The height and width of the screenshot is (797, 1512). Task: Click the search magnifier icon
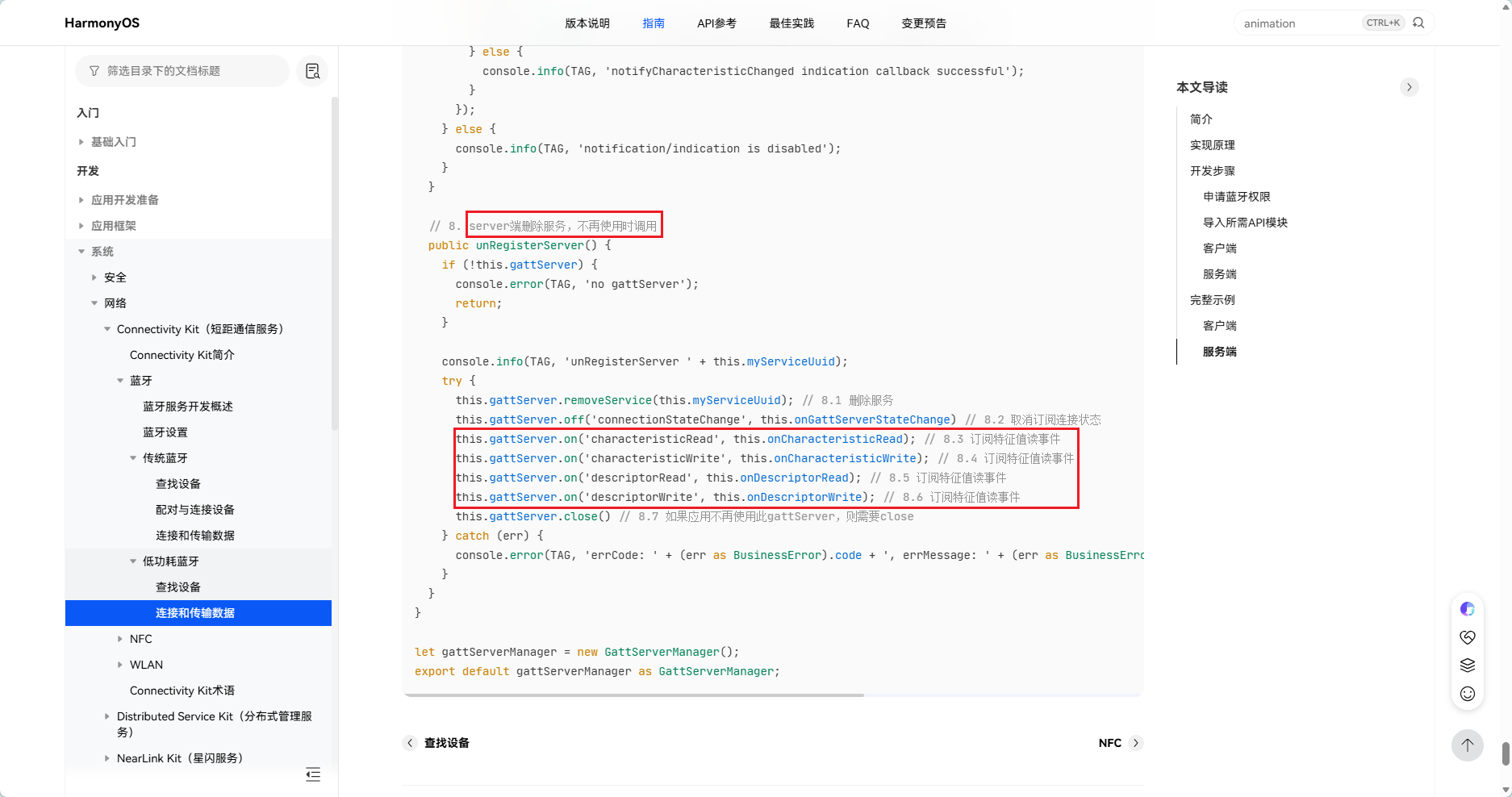point(1418,23)
